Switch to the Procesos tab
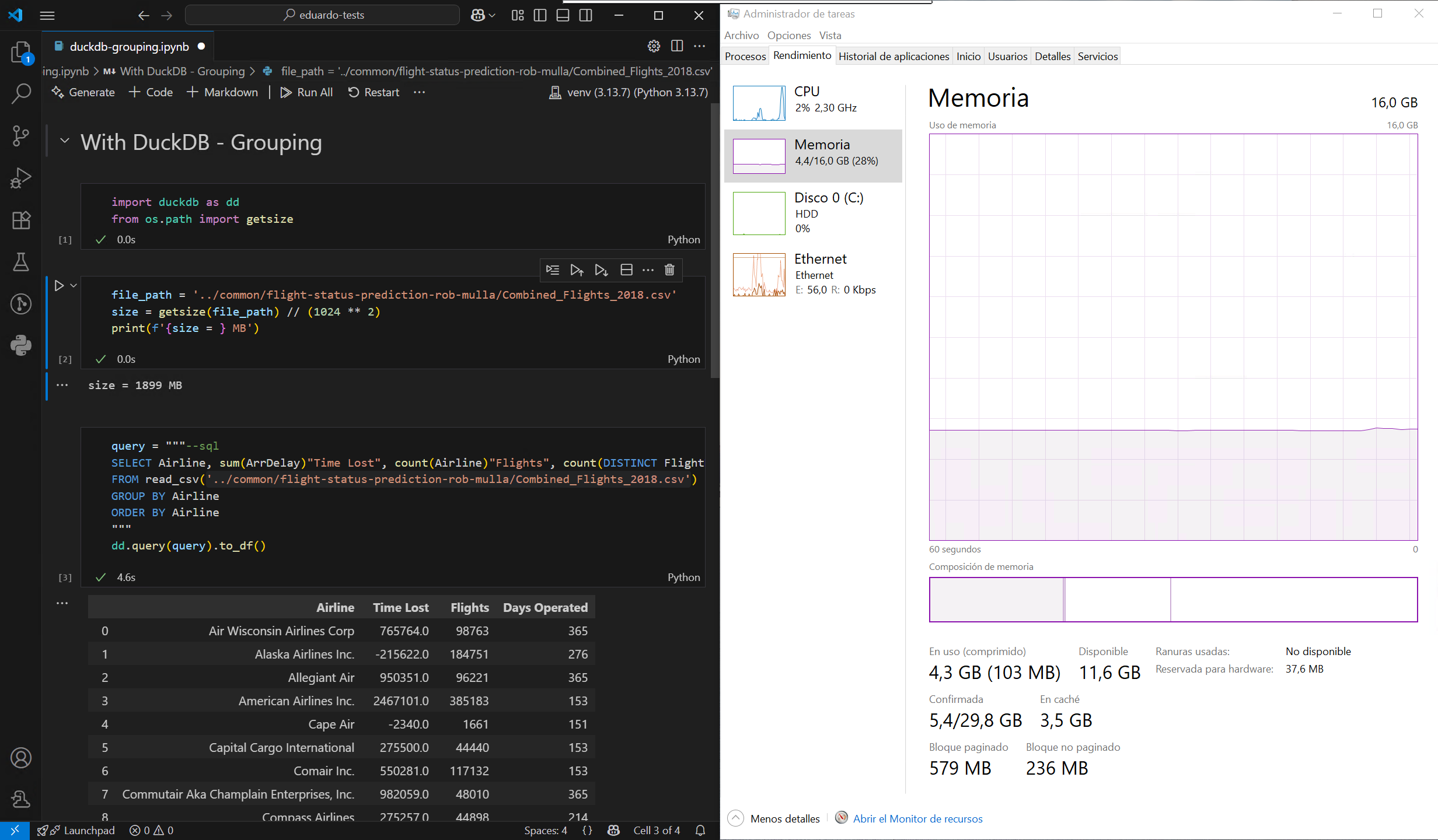This screenshot has height=840, width=1438. tap(745, 56)
